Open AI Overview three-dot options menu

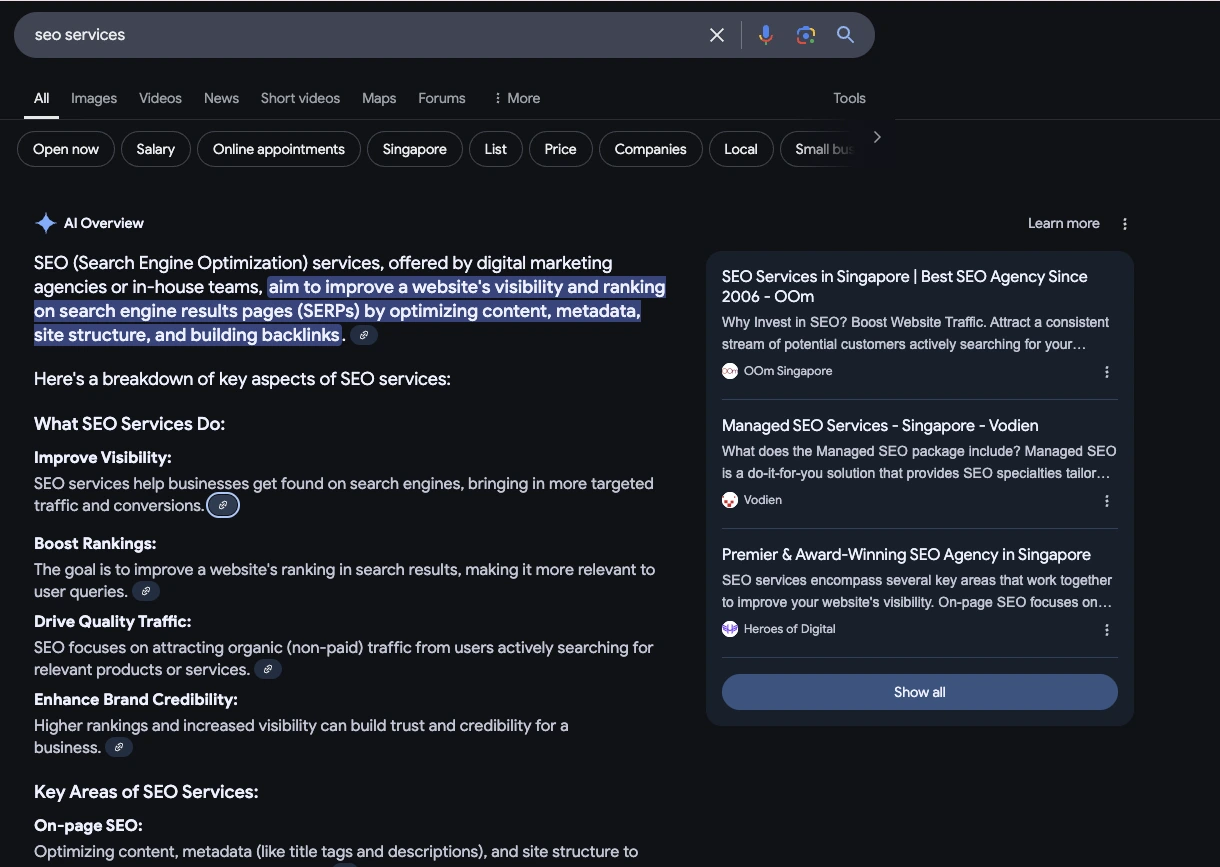(x=1125, y=224)
